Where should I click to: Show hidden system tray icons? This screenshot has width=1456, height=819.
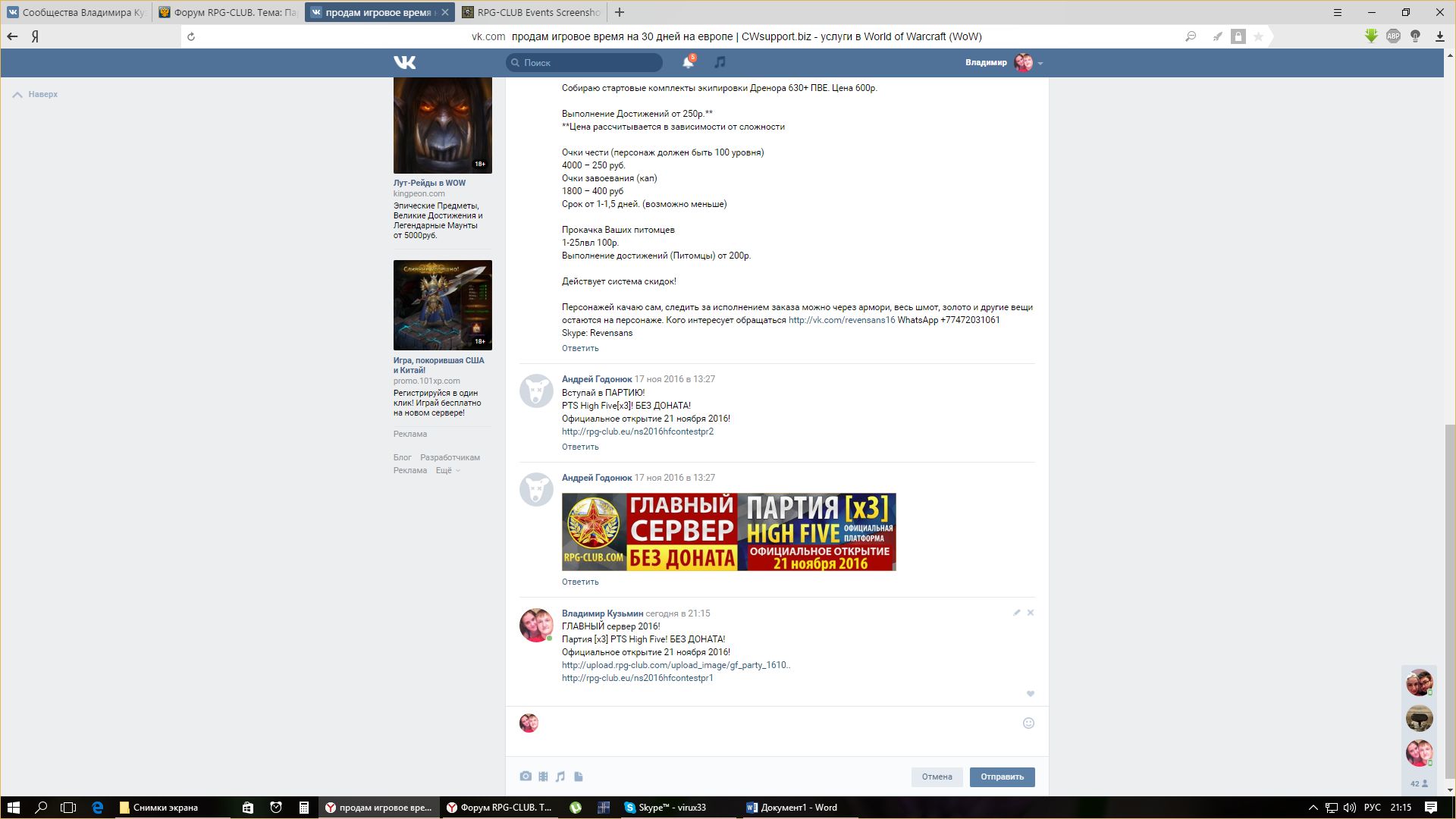click(x=1313, y=808)
